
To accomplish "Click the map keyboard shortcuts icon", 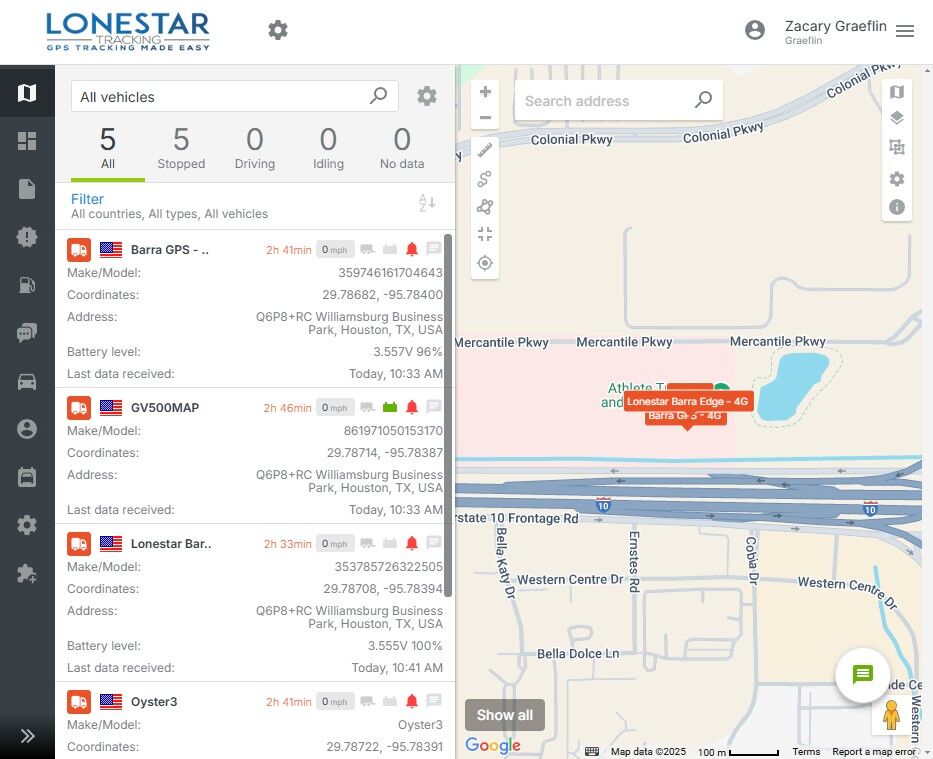I will point(591,751).
